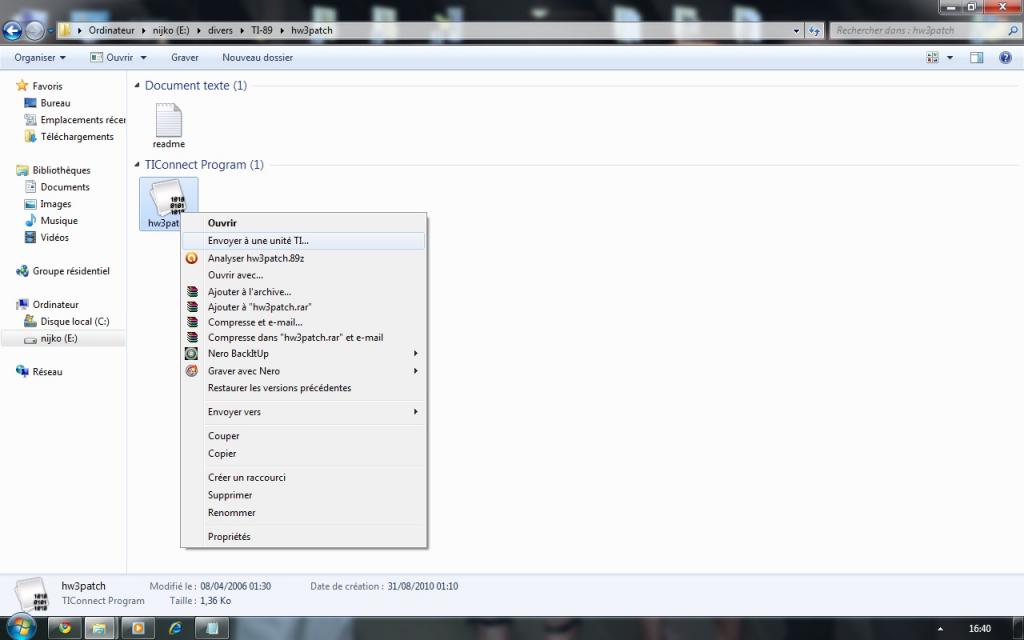
Task: Open Propriétés from the context menu
Action: click(304, 537)
